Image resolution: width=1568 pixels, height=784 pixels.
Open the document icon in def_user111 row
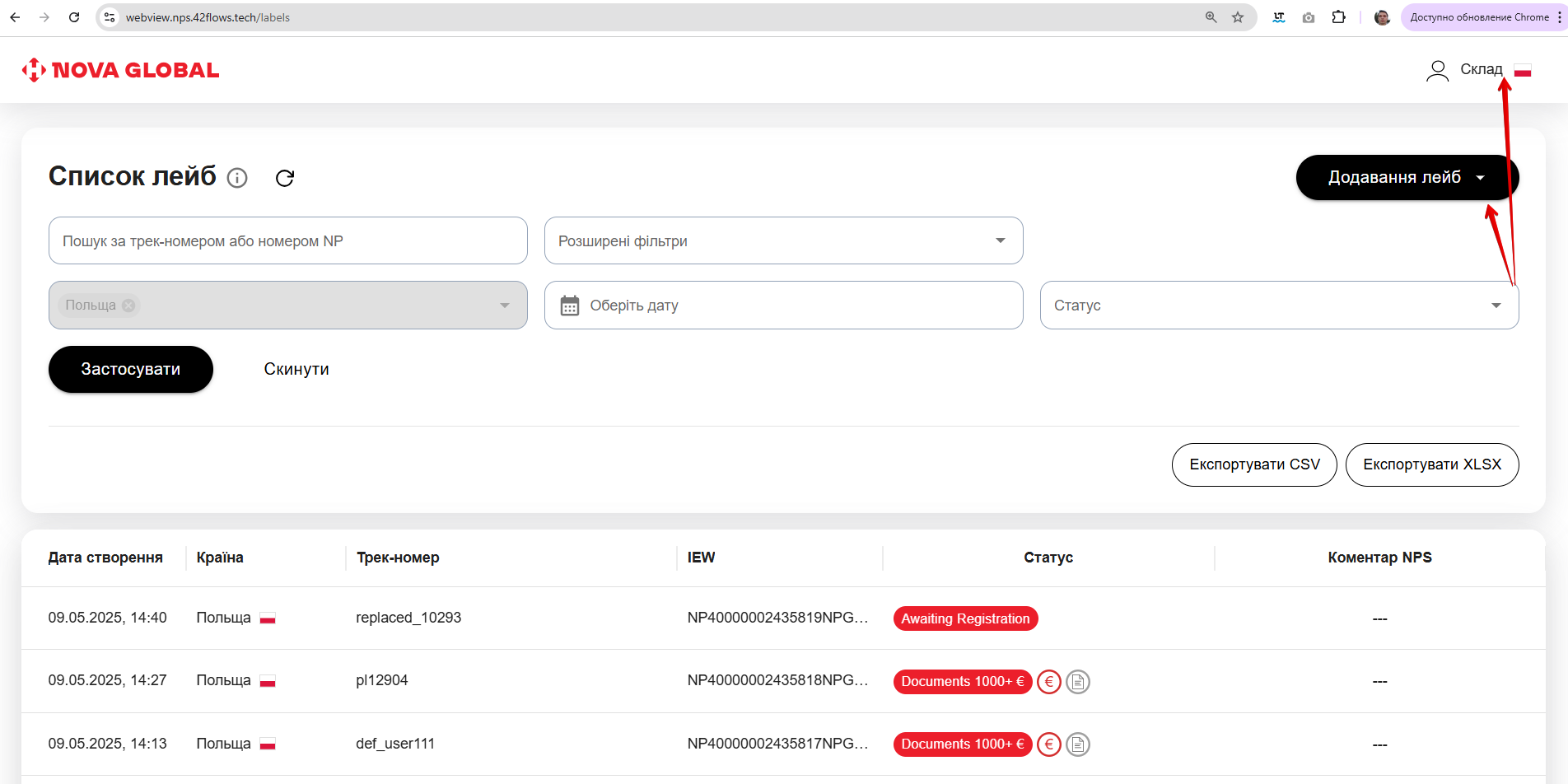(x=1077, y=744)
